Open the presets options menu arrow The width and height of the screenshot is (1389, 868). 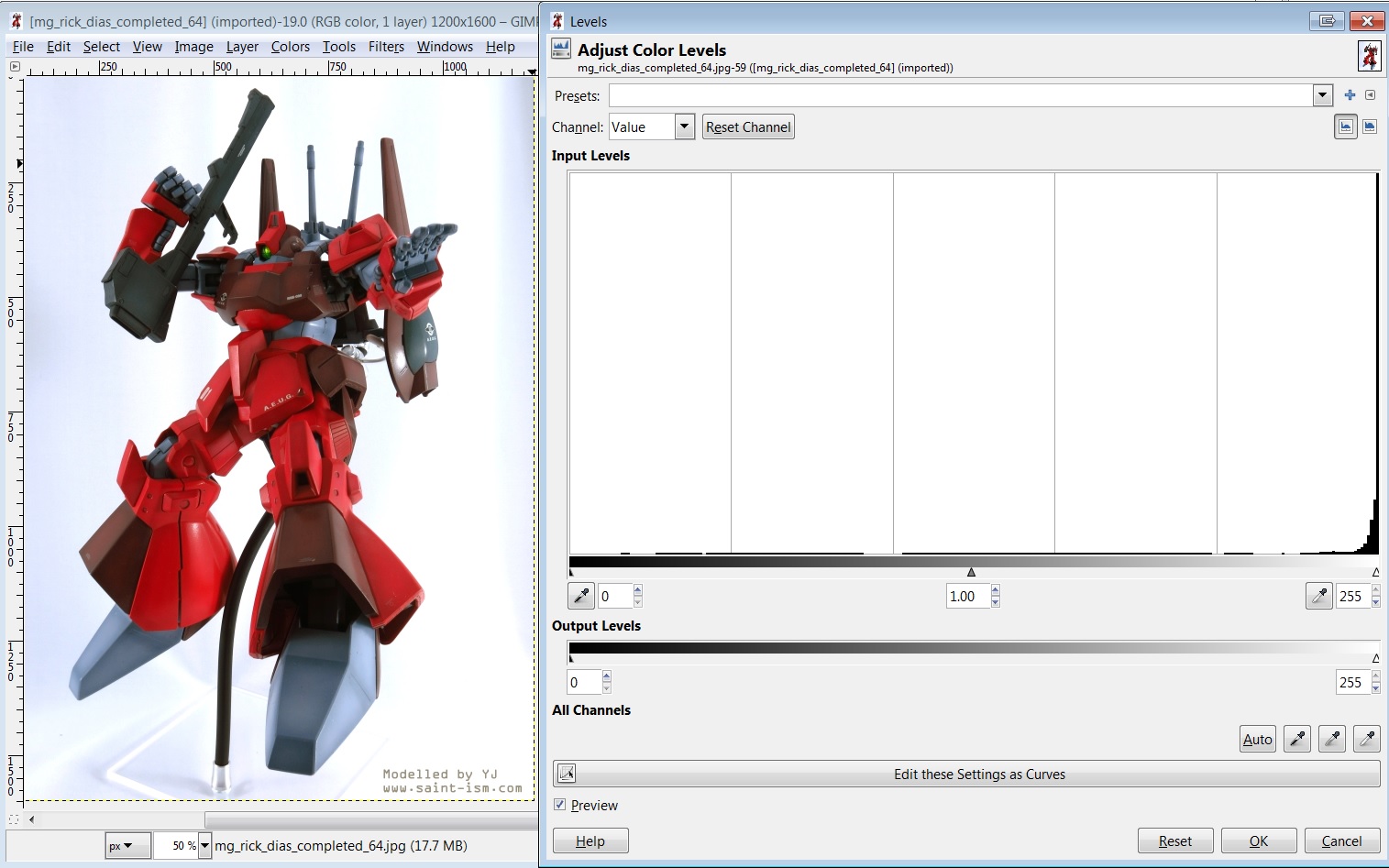(x=1370, y=95)
